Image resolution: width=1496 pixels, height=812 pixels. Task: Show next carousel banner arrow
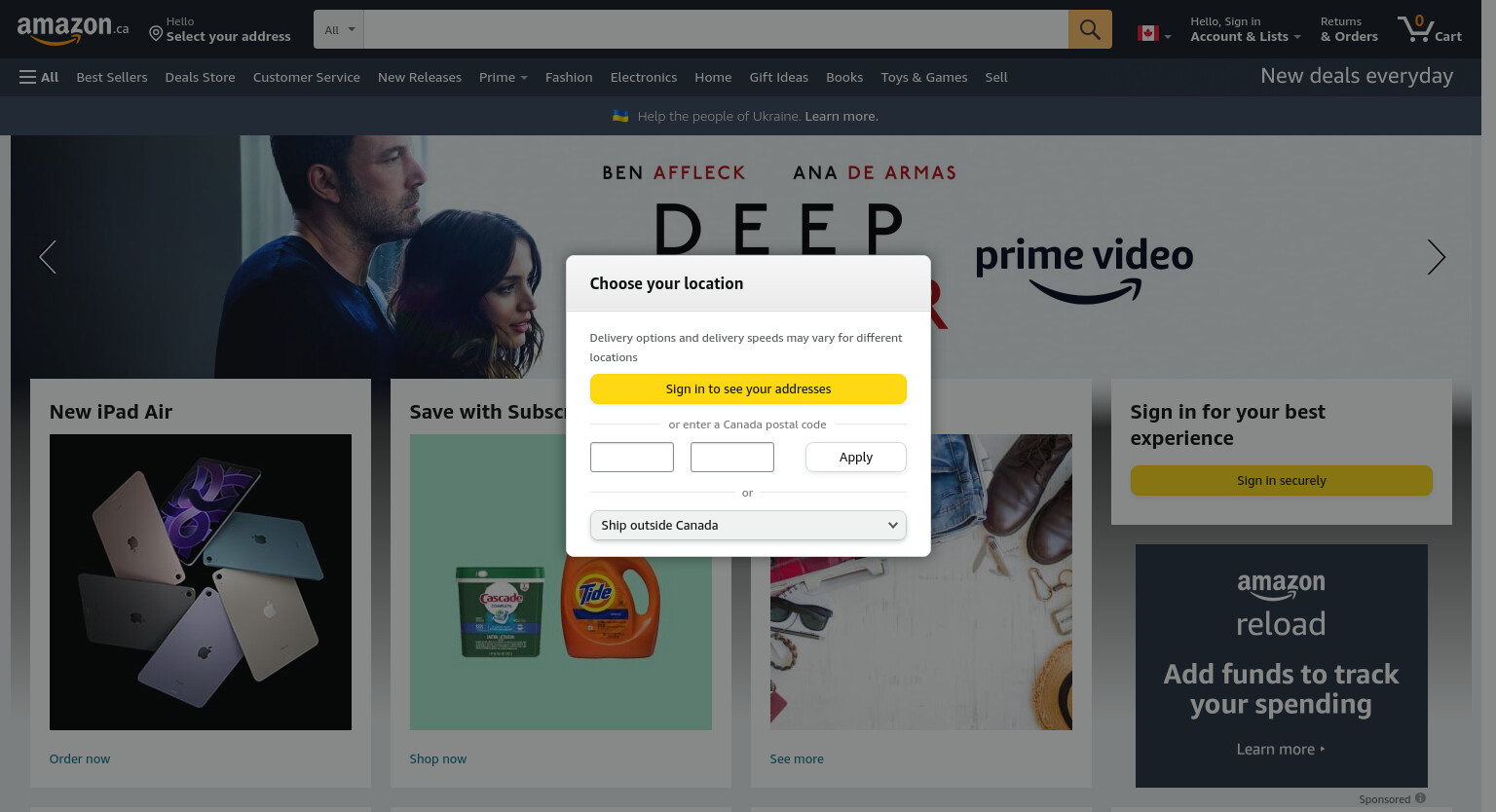tap(1436, 257)
